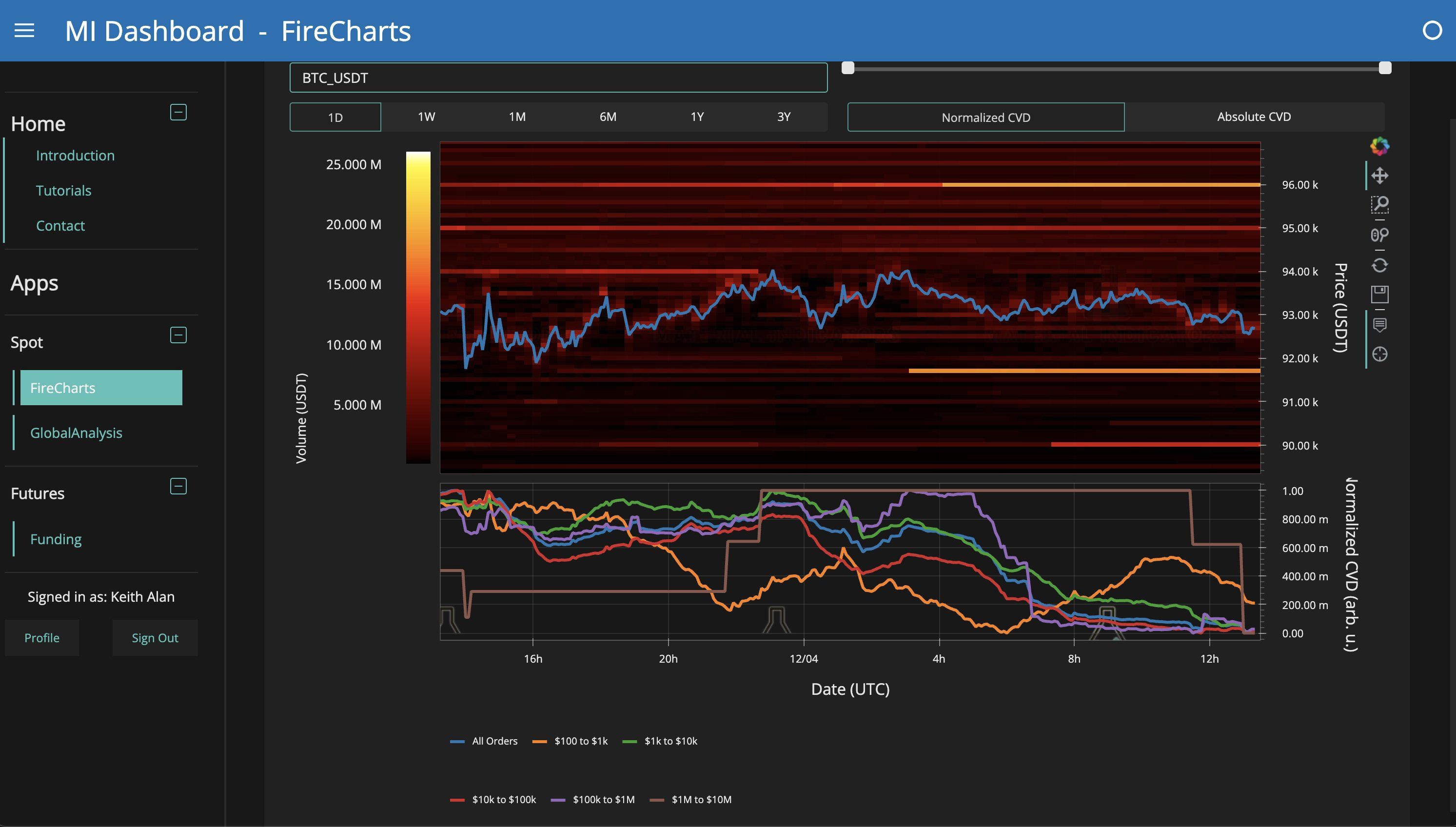Viewport: 1456px width, 827px height.
Task: Select Normalized CVD mode
Action: [985, 117]
